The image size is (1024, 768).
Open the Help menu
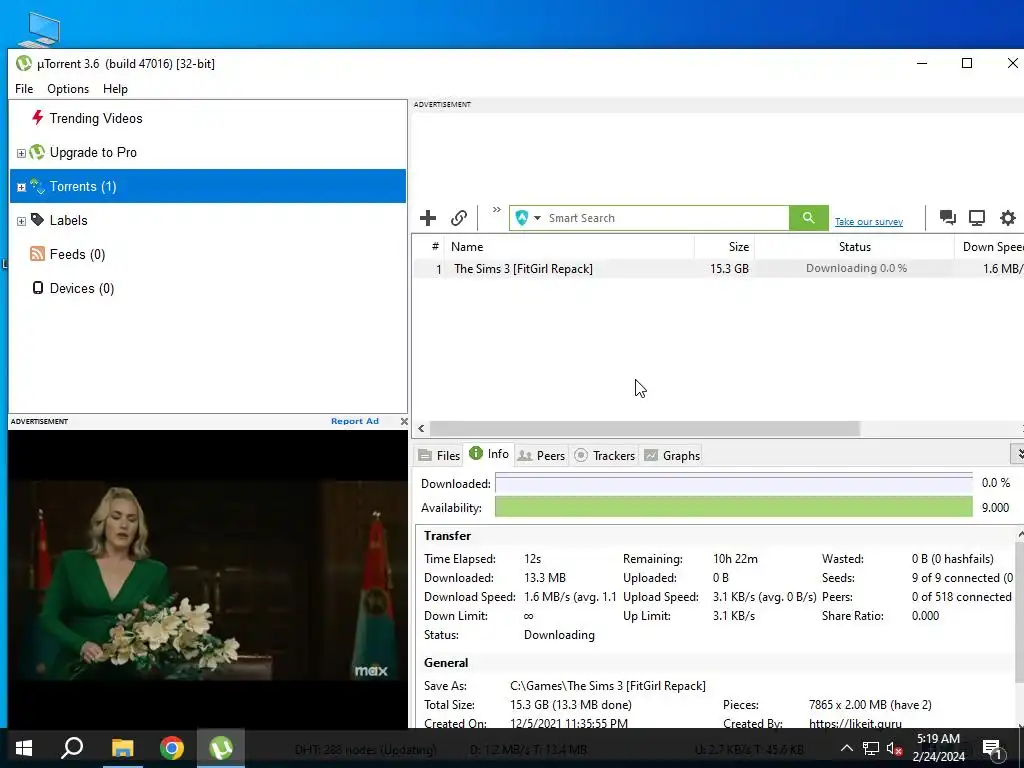click(x=115, y=89)
